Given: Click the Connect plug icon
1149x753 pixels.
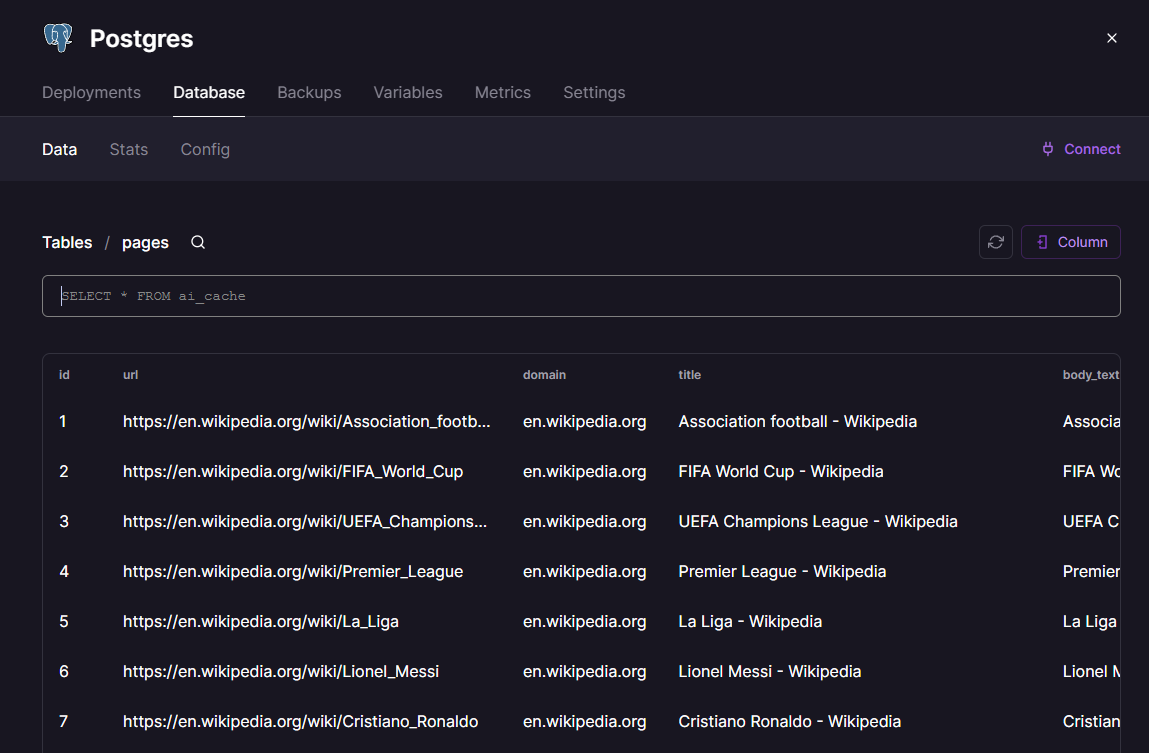Looking at the screenshot, I should pyautogui.click(x=1047, y=149).
